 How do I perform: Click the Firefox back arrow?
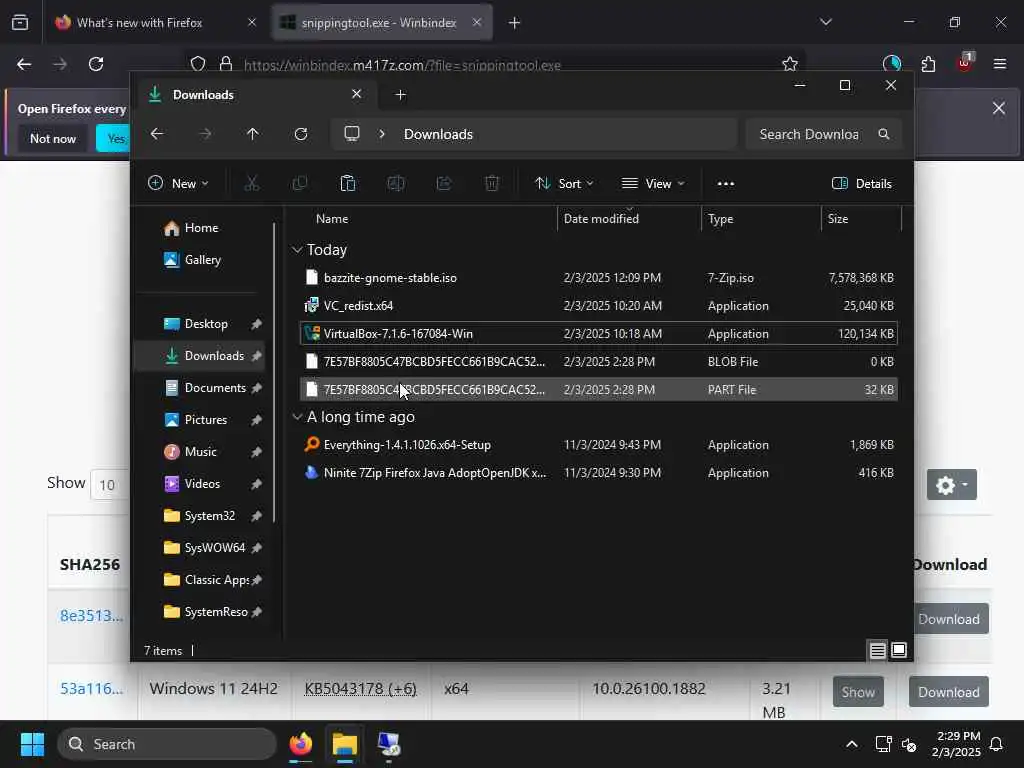coord(24,64)
